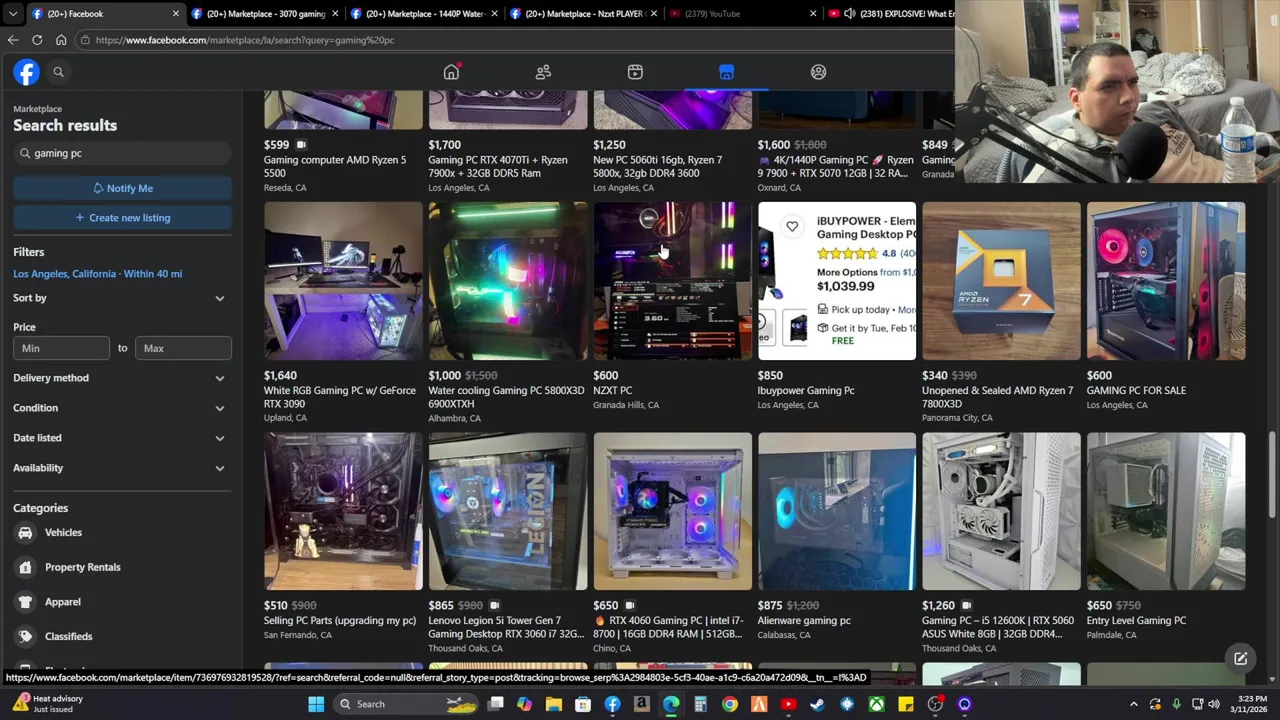Open the Xbox app from the taskbar
This screenshot has width=1280, height=720.
[x=876, y=704]
